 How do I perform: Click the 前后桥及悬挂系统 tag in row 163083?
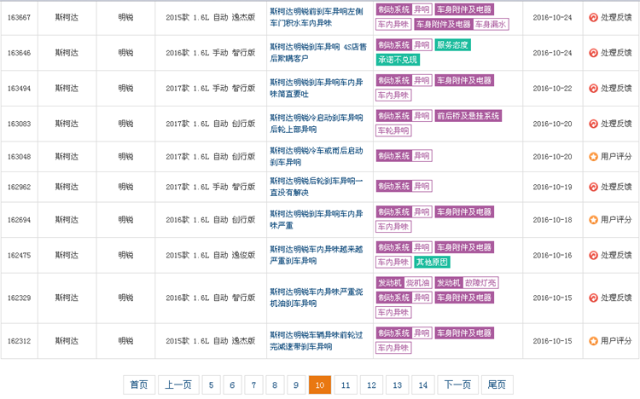468,116
